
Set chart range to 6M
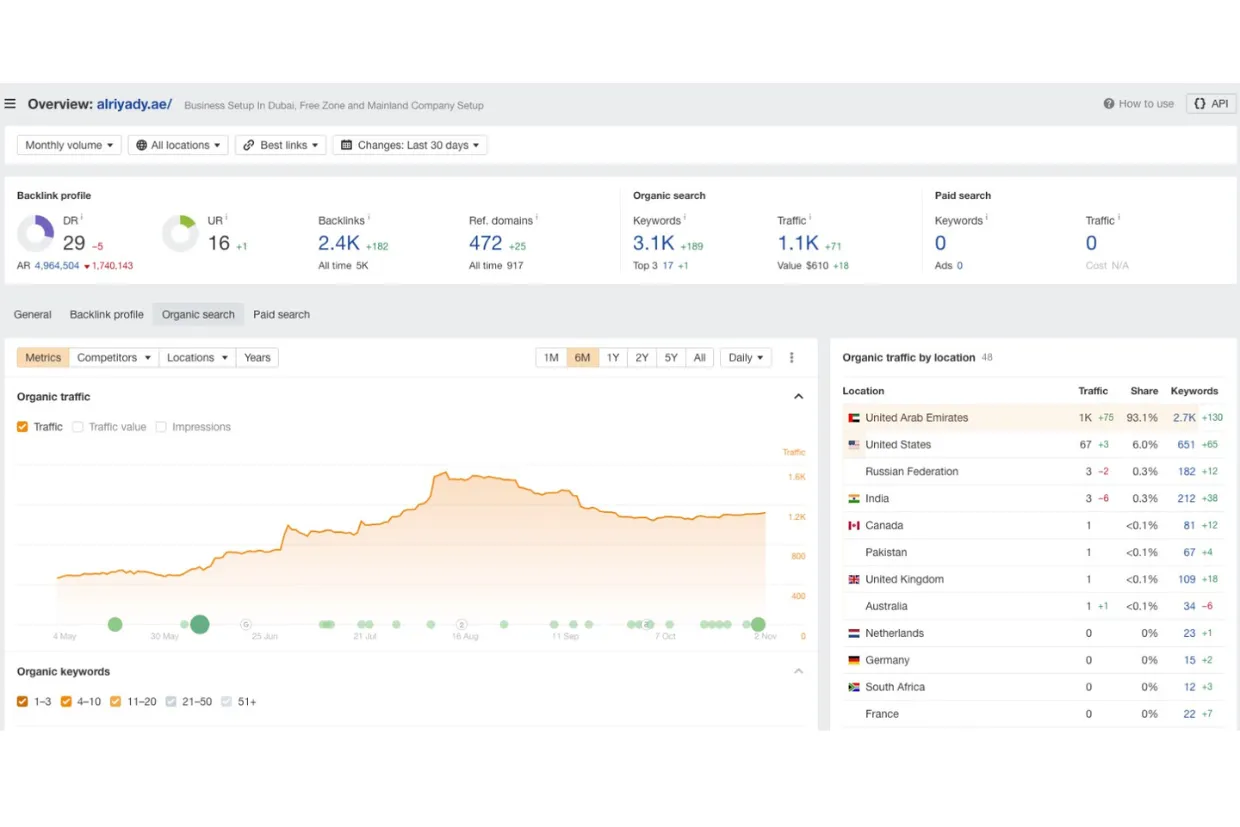pyautogui.click(x=582, y=358)
